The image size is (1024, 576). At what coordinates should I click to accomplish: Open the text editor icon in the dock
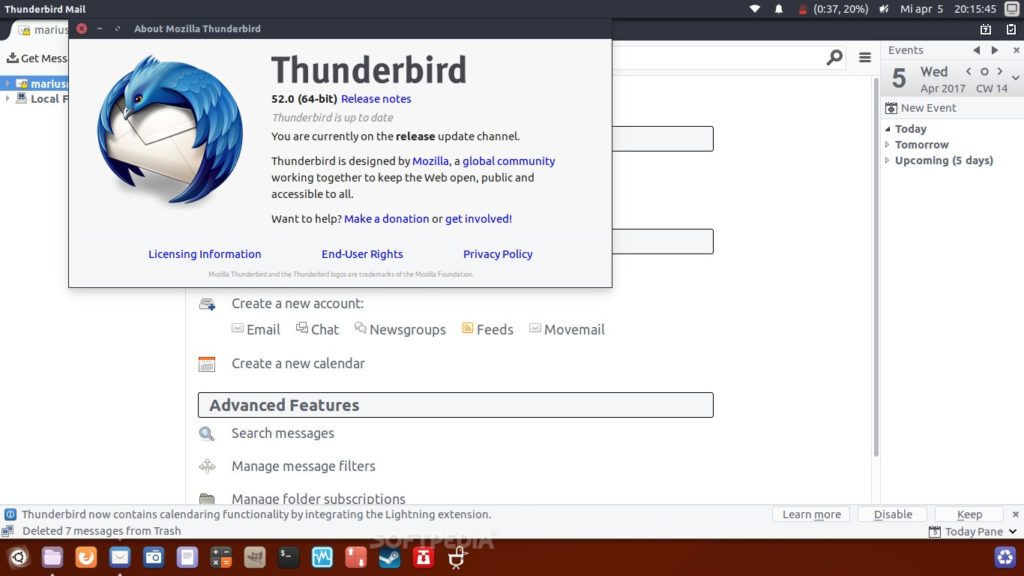pos(187,557)
